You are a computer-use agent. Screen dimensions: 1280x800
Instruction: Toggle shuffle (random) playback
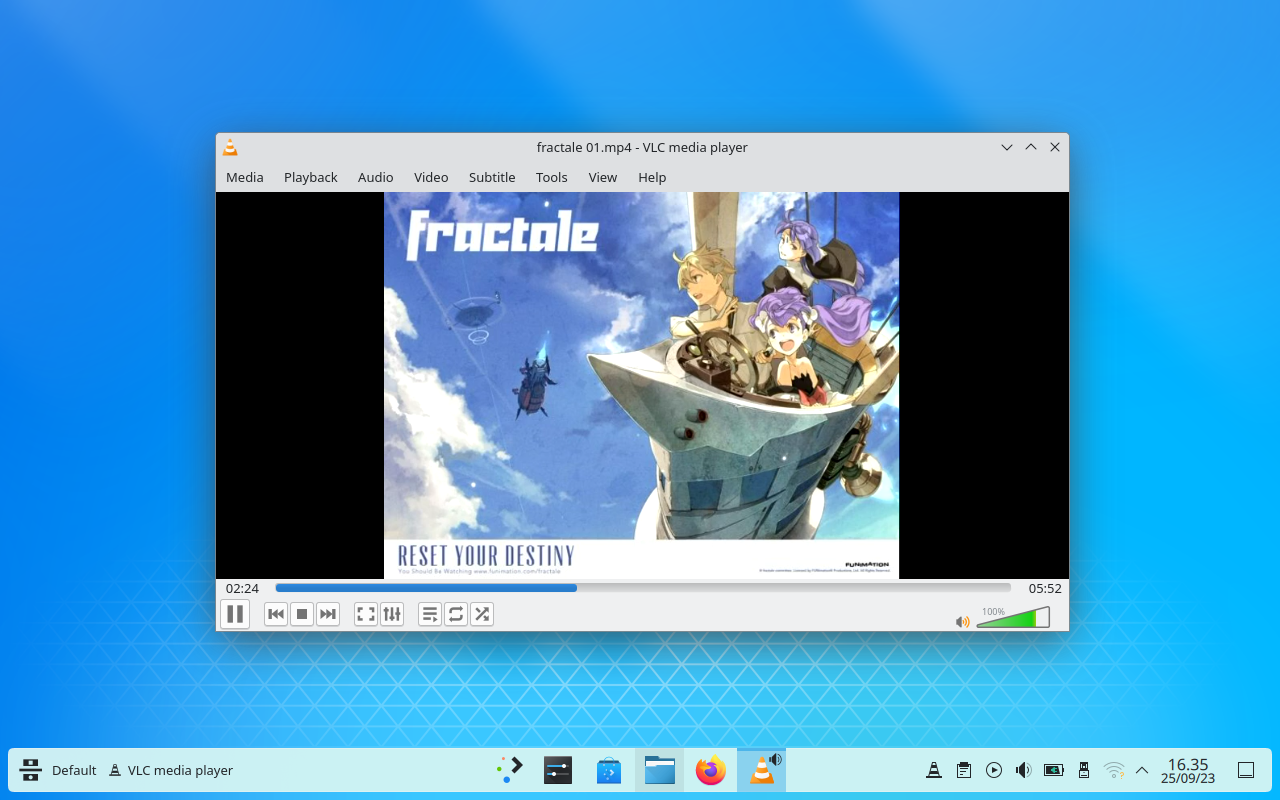[482, 614]
